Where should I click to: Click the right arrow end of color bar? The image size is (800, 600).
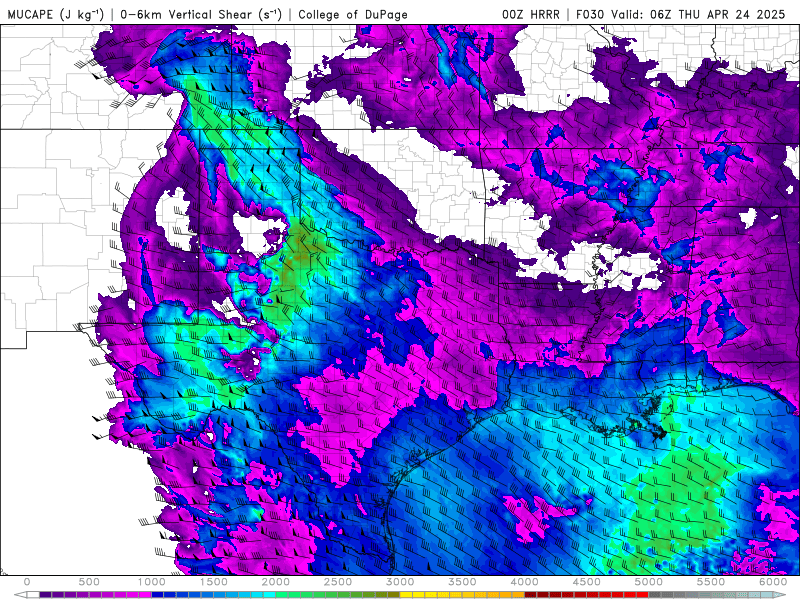click(x=779, y=595)
